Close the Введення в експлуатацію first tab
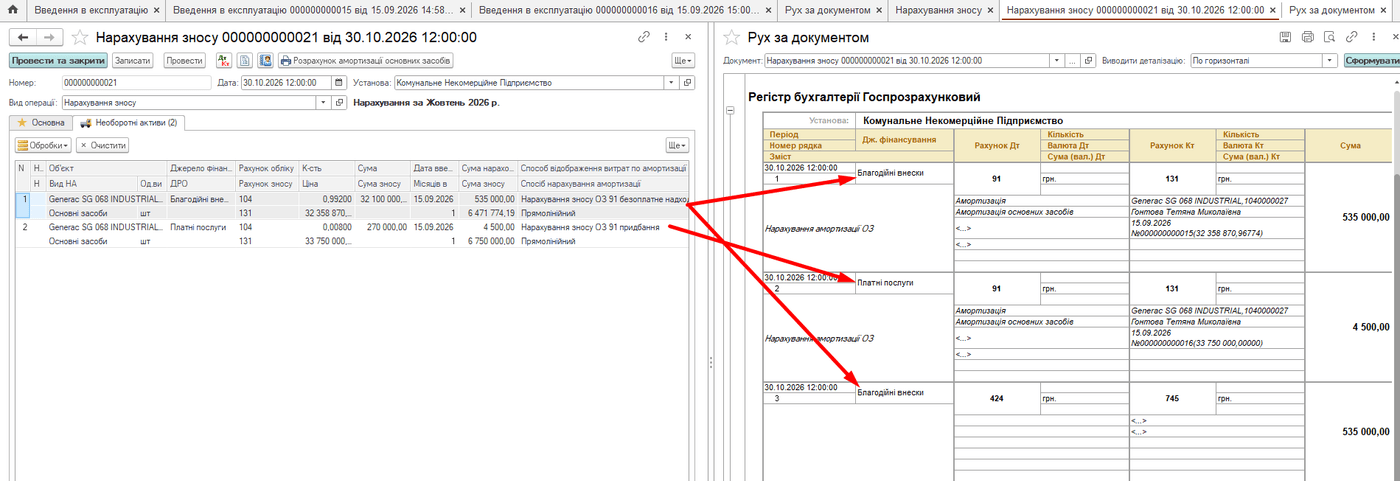The height and width of the screenshot is (481, 1400). [x=155, y=11]
